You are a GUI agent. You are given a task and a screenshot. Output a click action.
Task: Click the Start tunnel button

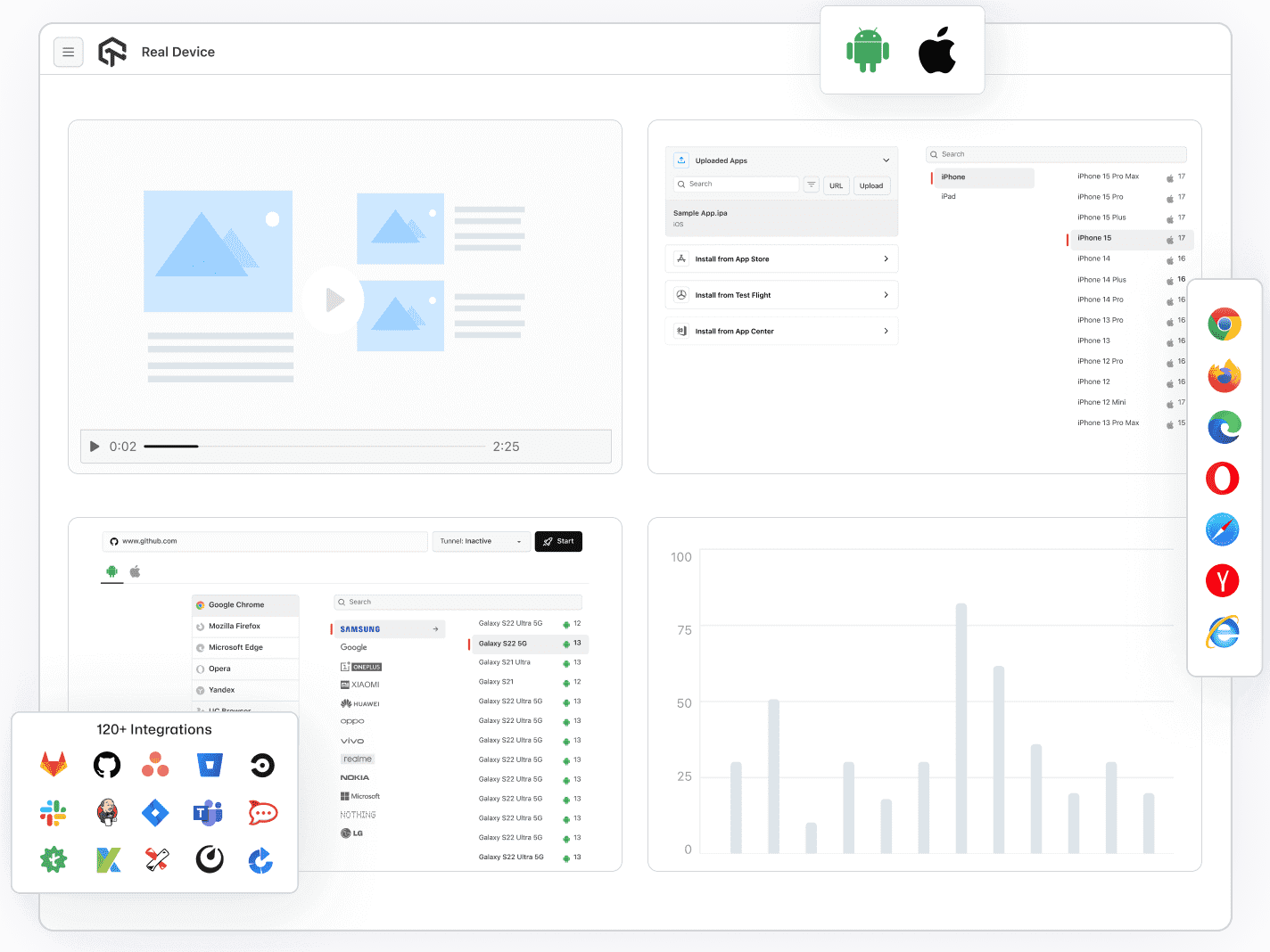pyautogui.click(x=558, y=541)
